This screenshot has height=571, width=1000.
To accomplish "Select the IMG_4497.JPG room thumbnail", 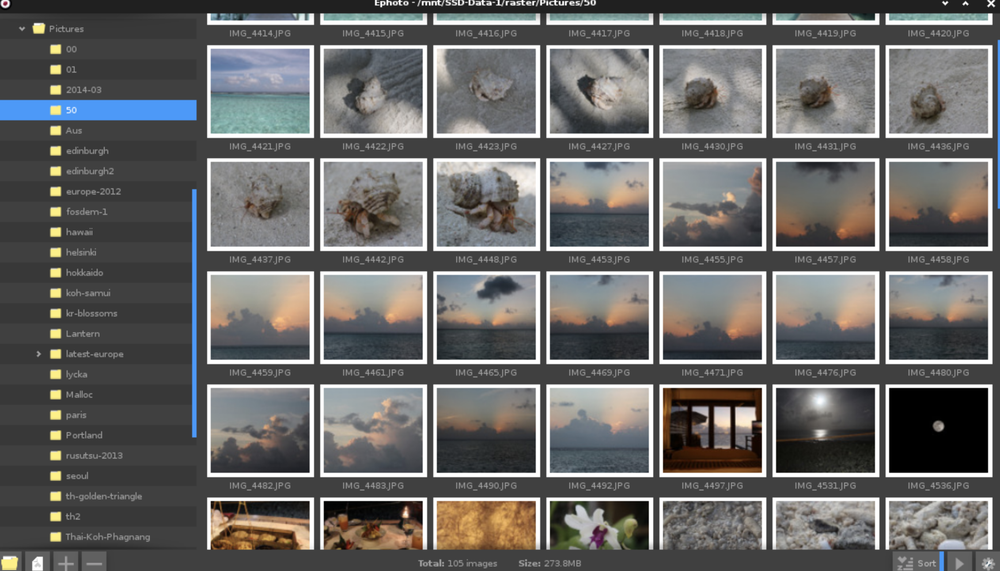I will (712, 430).
